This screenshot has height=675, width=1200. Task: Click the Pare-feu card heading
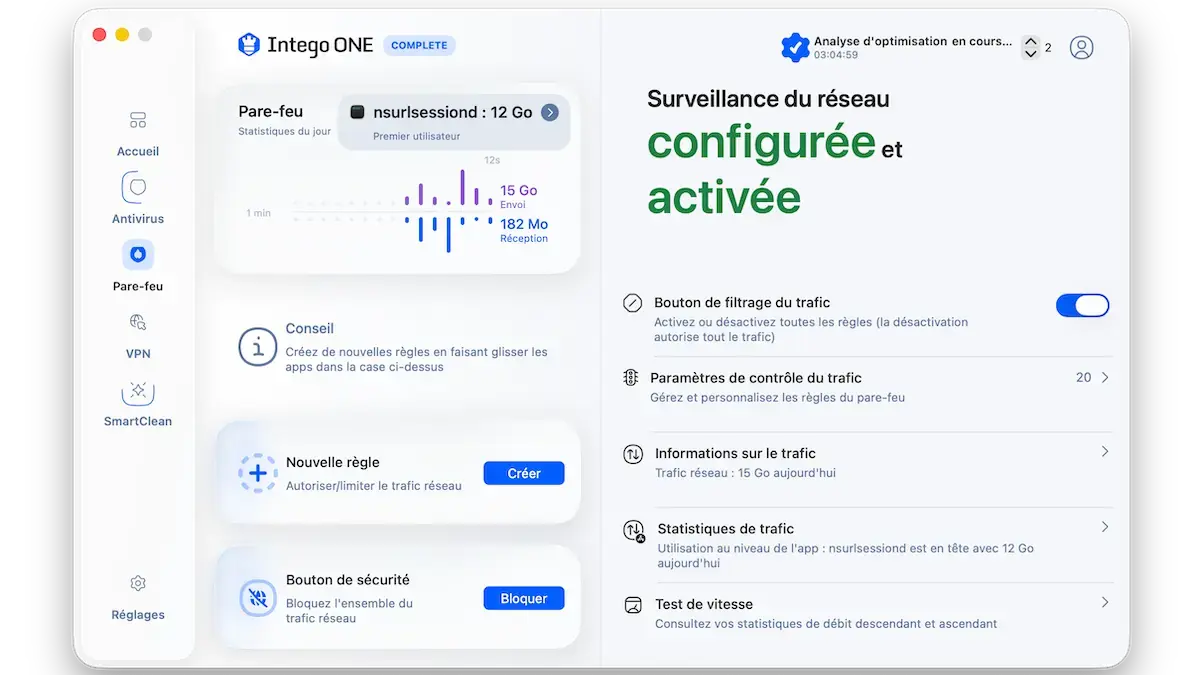click(270, 111)
